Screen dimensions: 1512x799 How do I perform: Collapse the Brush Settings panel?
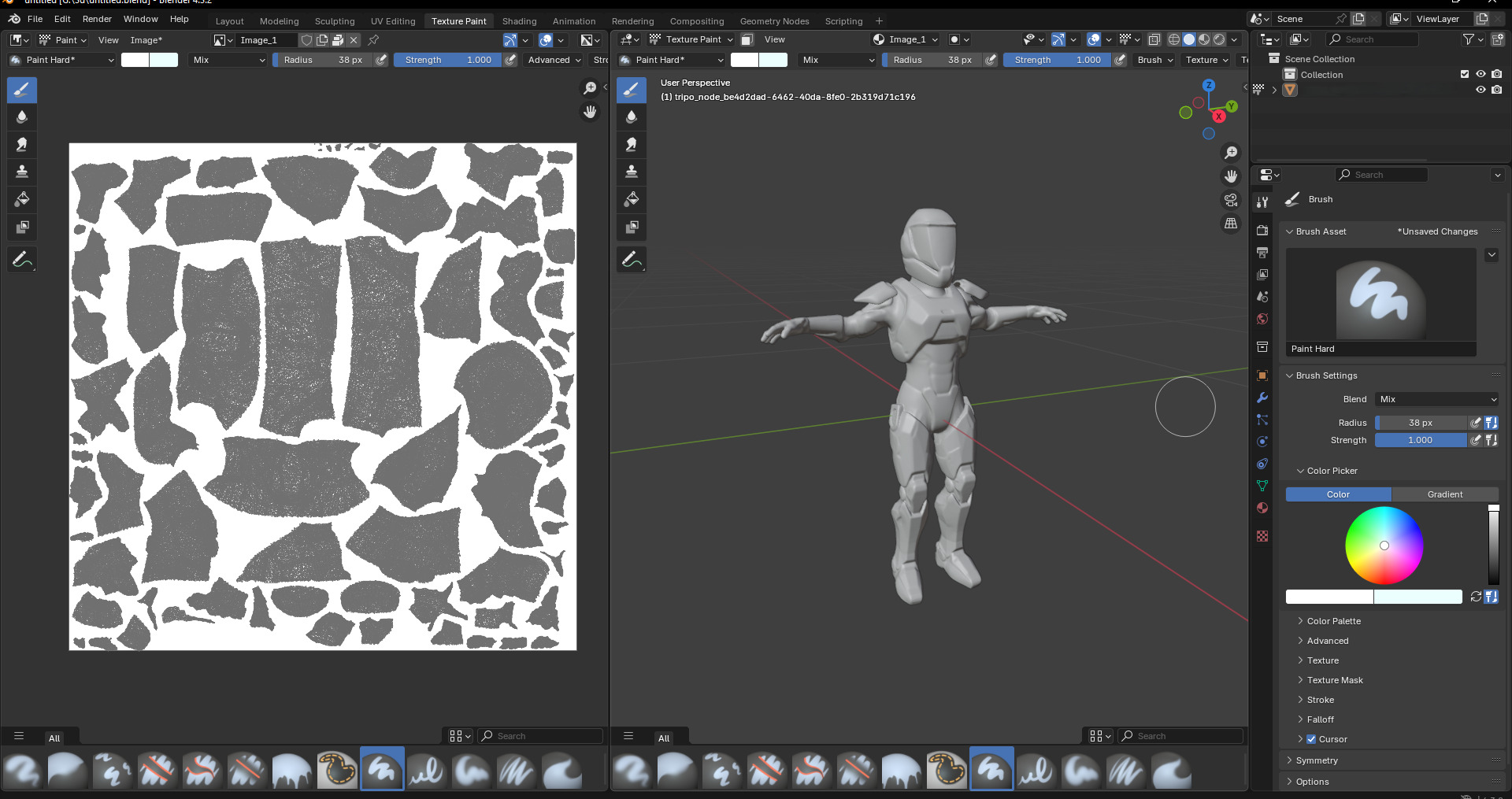[1326, 375]
